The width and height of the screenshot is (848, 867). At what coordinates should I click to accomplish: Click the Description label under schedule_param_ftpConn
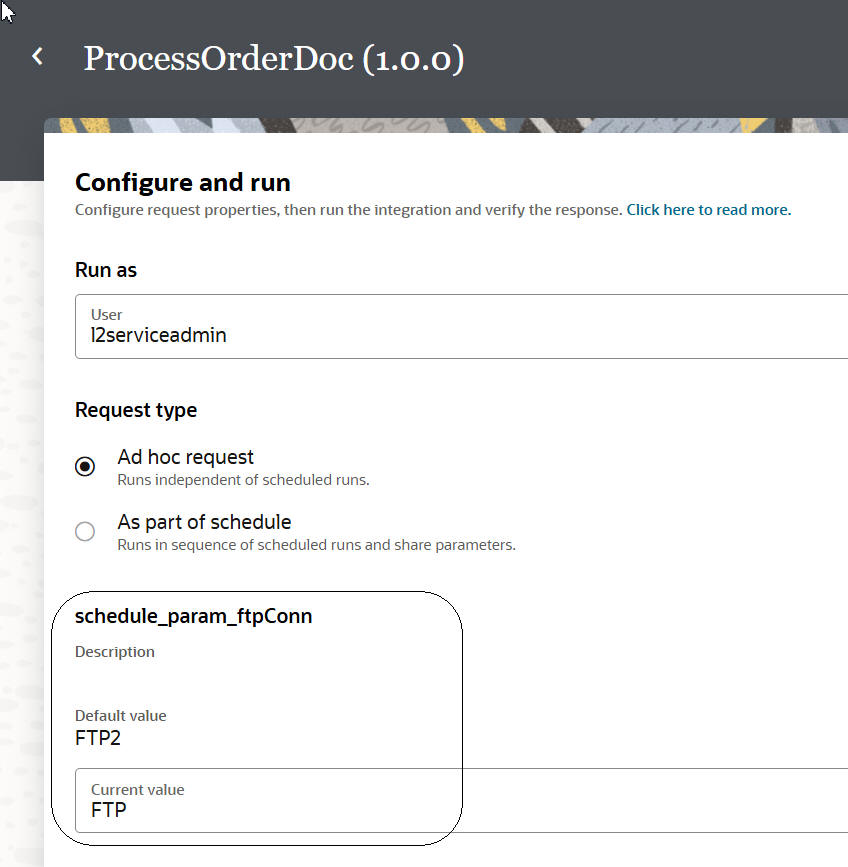[115, 652]
